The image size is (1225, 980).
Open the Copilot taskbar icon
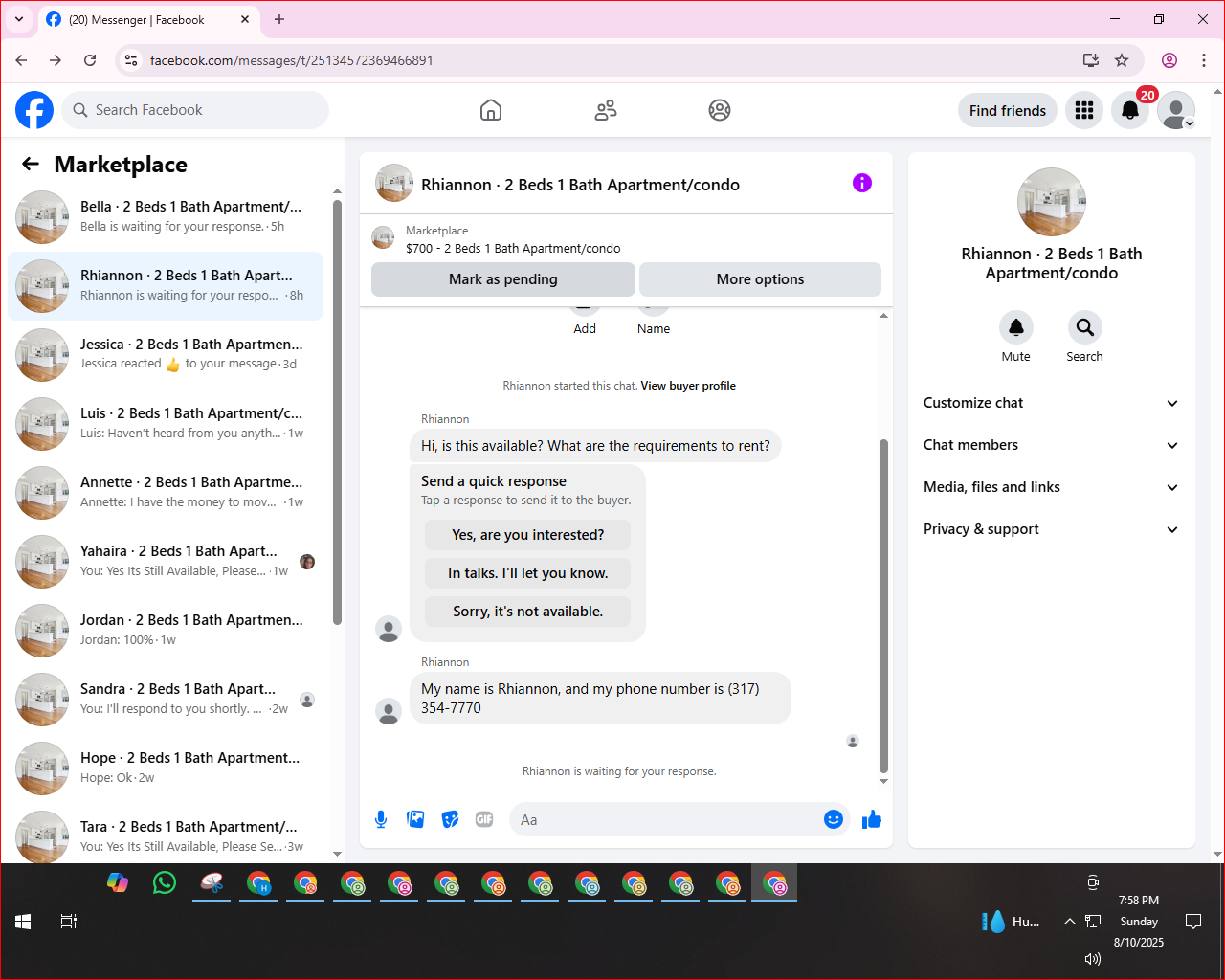pyautogui.click(x=118, y=882)
